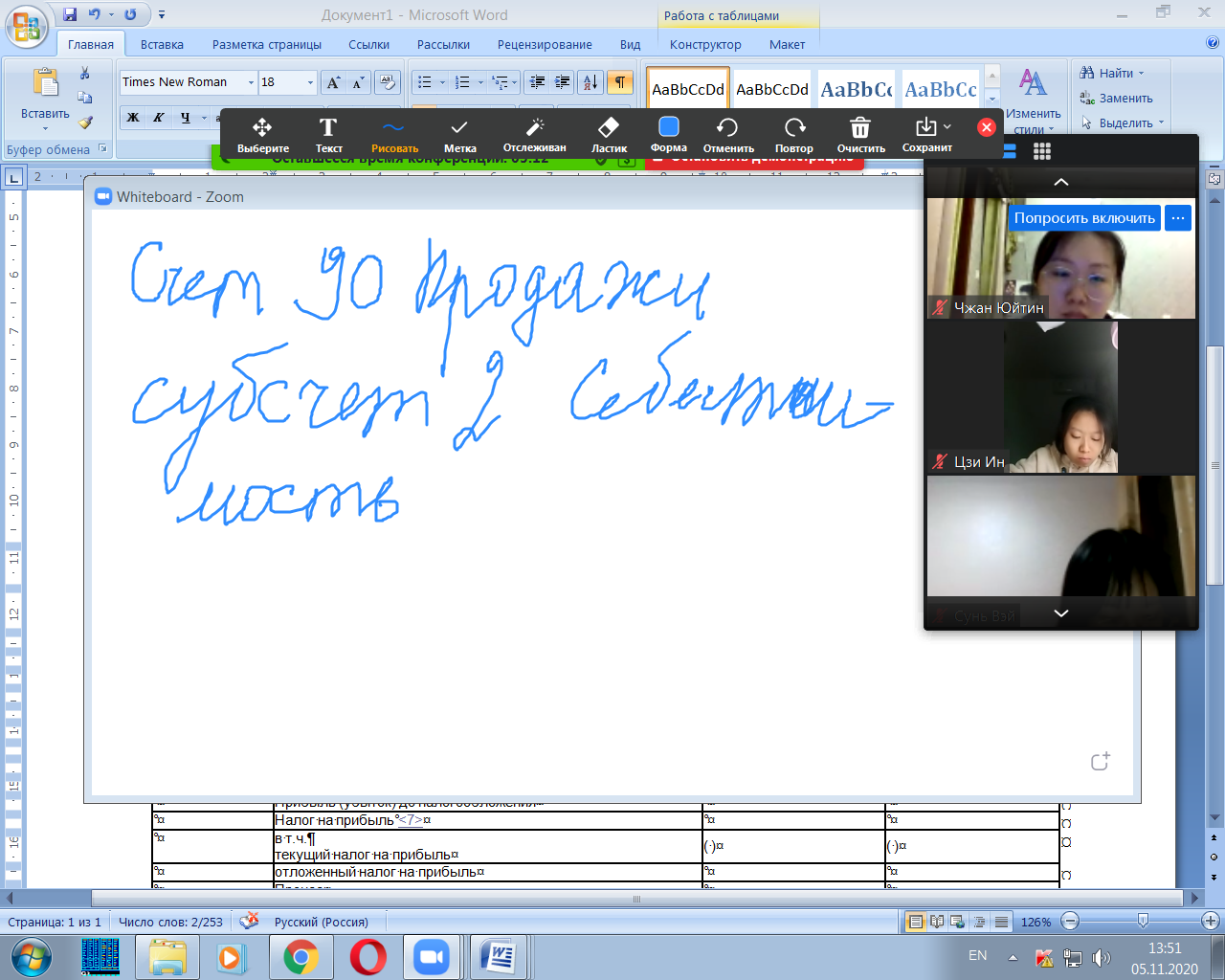Open the Вставка ribbon tab
This screenshot has width=1225, height=980.
click(162, 44)
